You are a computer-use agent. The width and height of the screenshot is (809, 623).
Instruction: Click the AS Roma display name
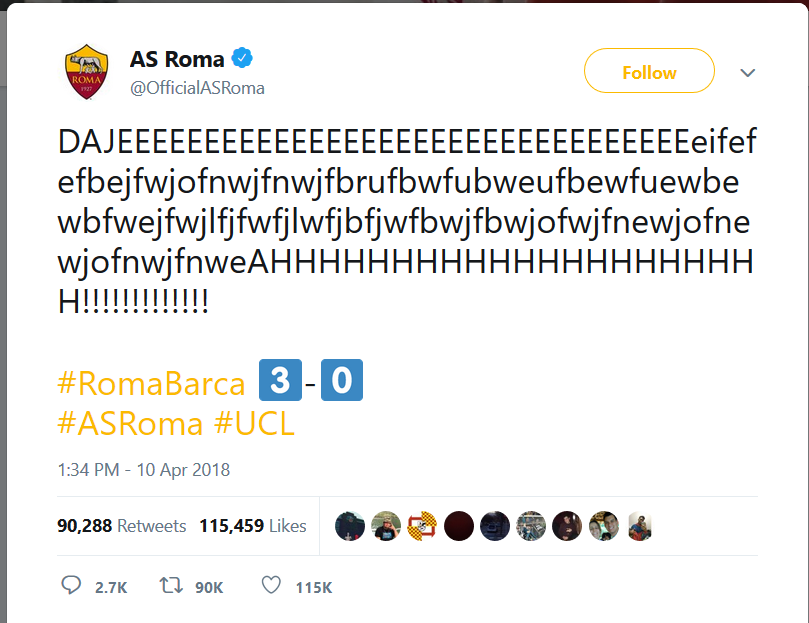pyautogui.click(x=177, y=59)
